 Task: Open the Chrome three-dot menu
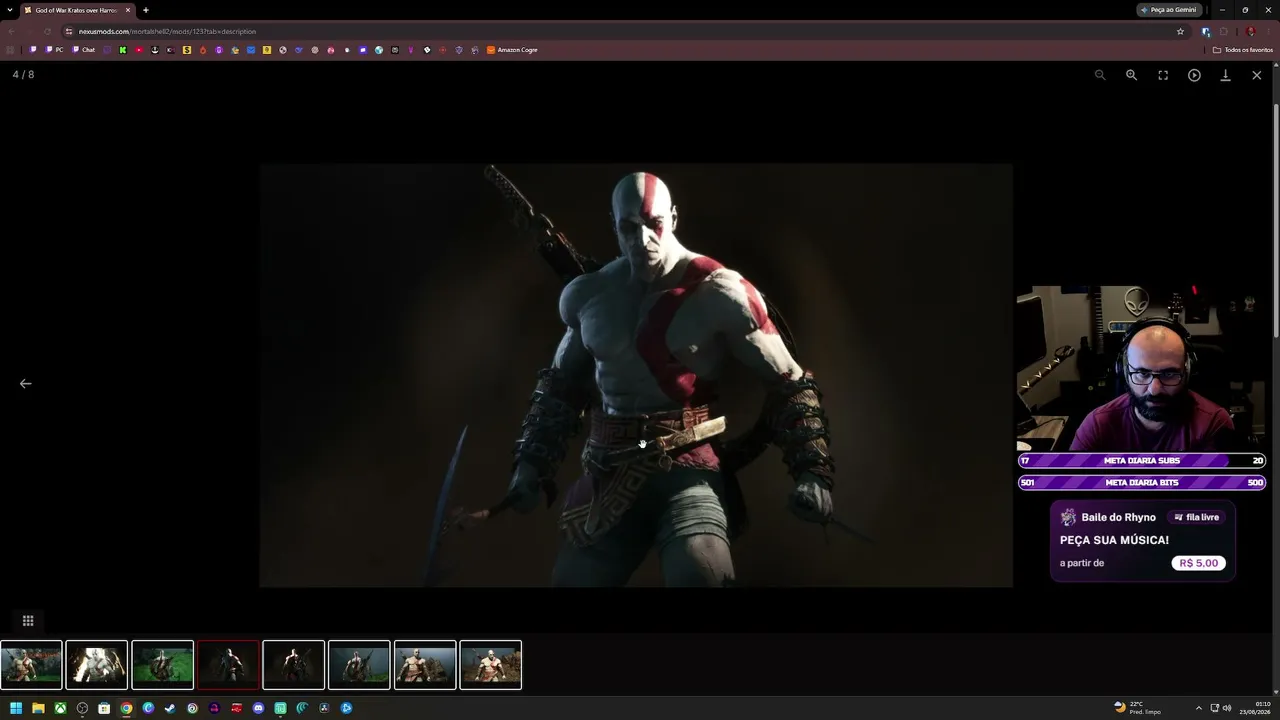click(x=1268, y=31)
